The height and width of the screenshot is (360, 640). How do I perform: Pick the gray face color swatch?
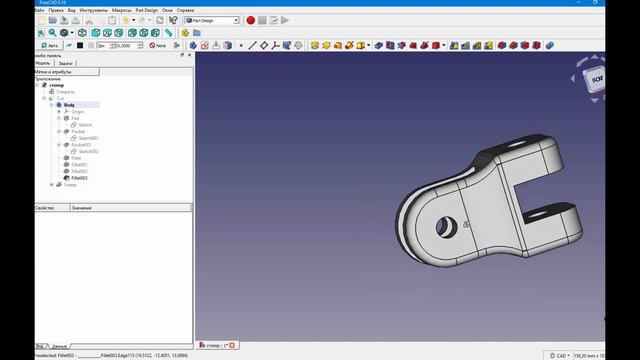[91, 45]
